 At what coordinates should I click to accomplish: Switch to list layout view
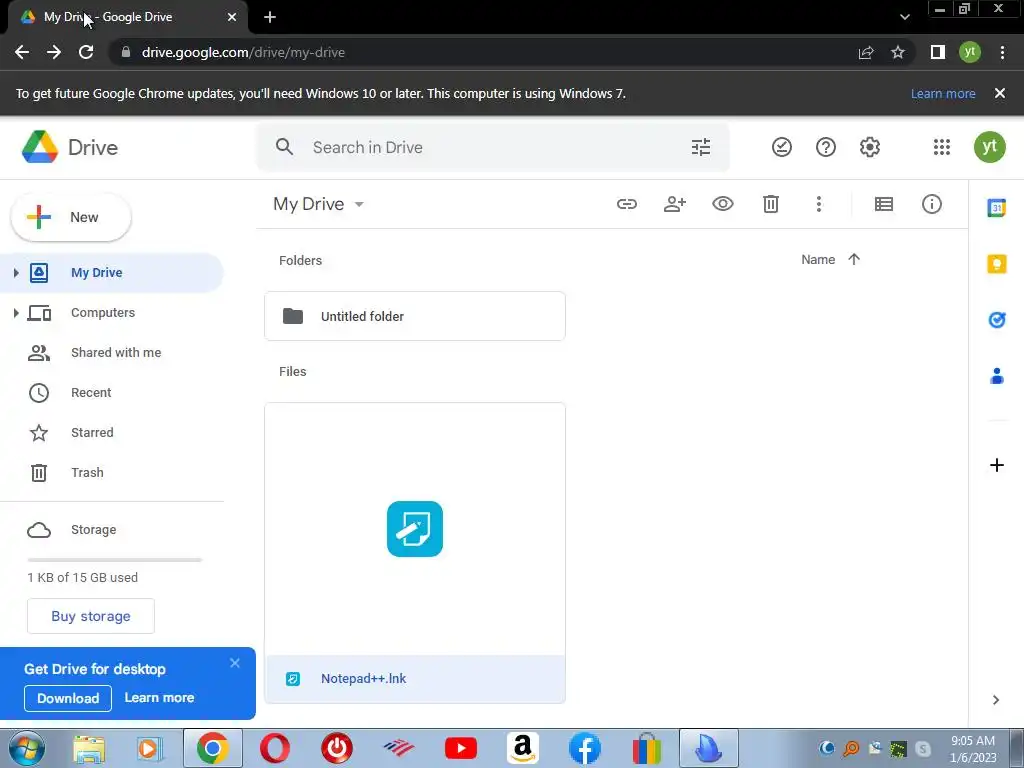pos(884,204)
